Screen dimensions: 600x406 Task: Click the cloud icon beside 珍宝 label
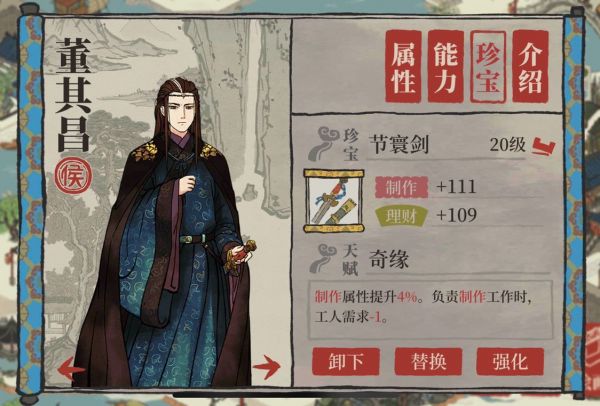[324, 143]
